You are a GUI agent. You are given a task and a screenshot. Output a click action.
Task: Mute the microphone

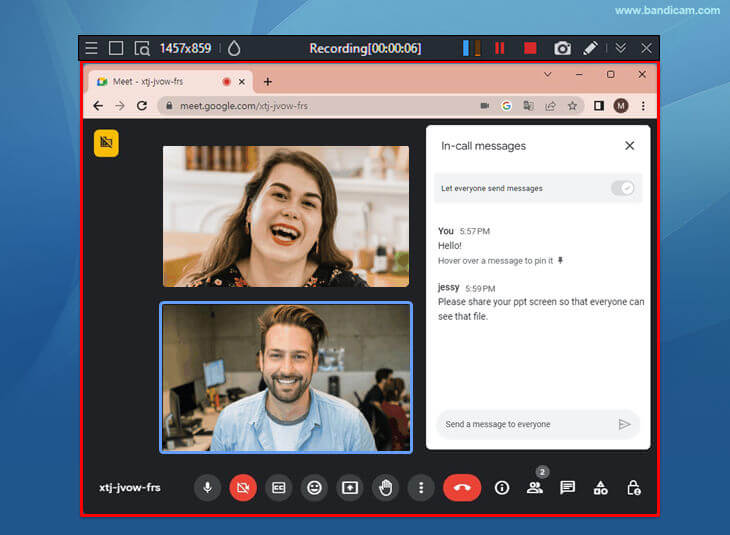pyautogui.click(x=207, y=488)
